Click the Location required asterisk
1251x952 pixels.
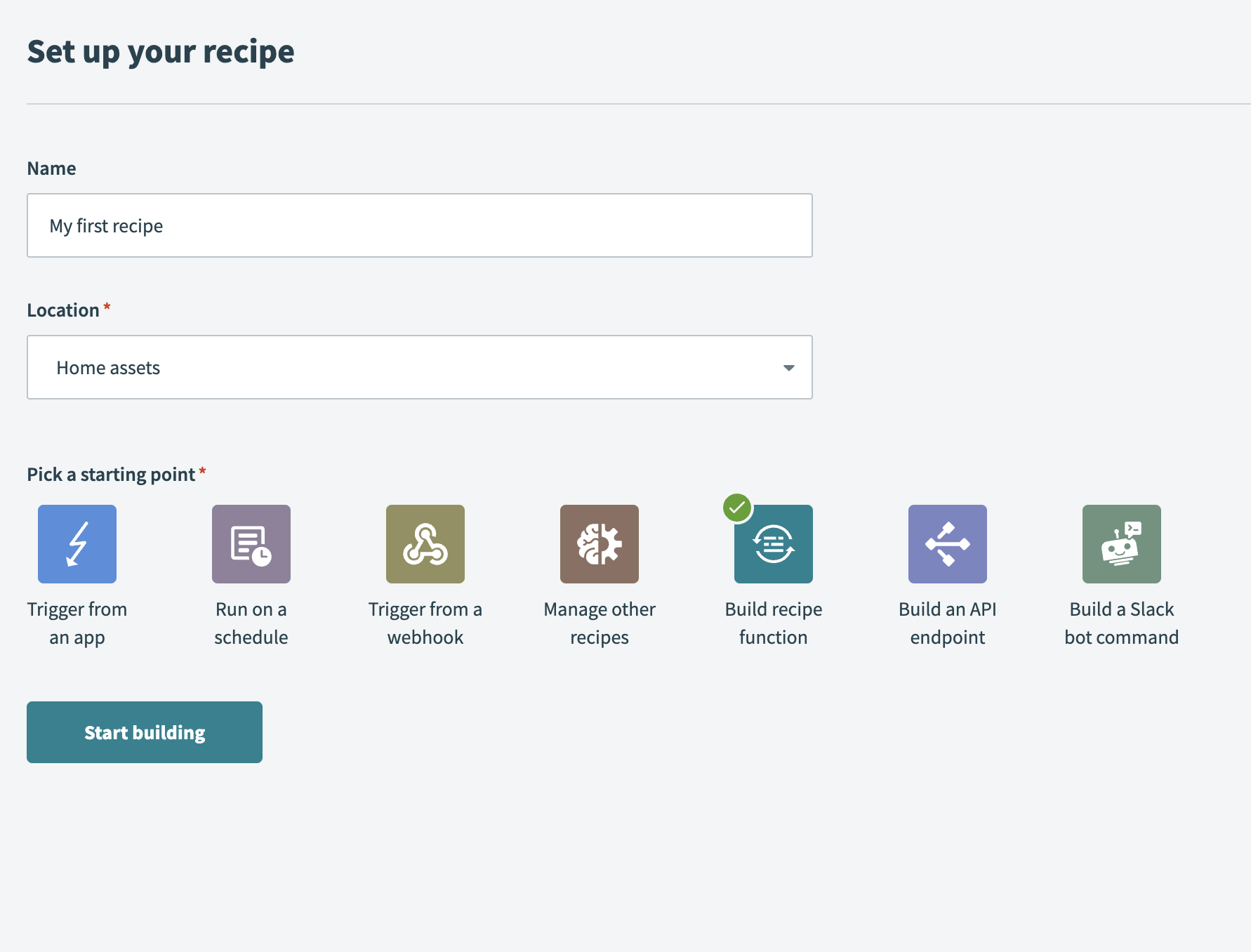(107, 306)
